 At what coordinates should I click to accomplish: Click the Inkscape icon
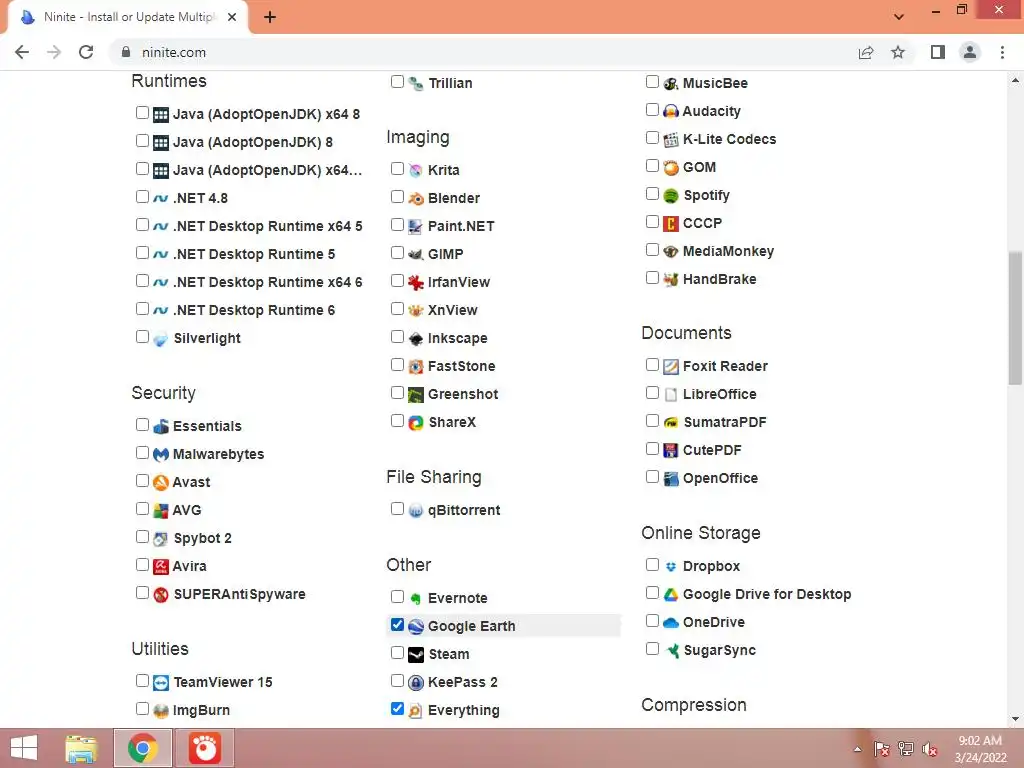pos(416,339)
